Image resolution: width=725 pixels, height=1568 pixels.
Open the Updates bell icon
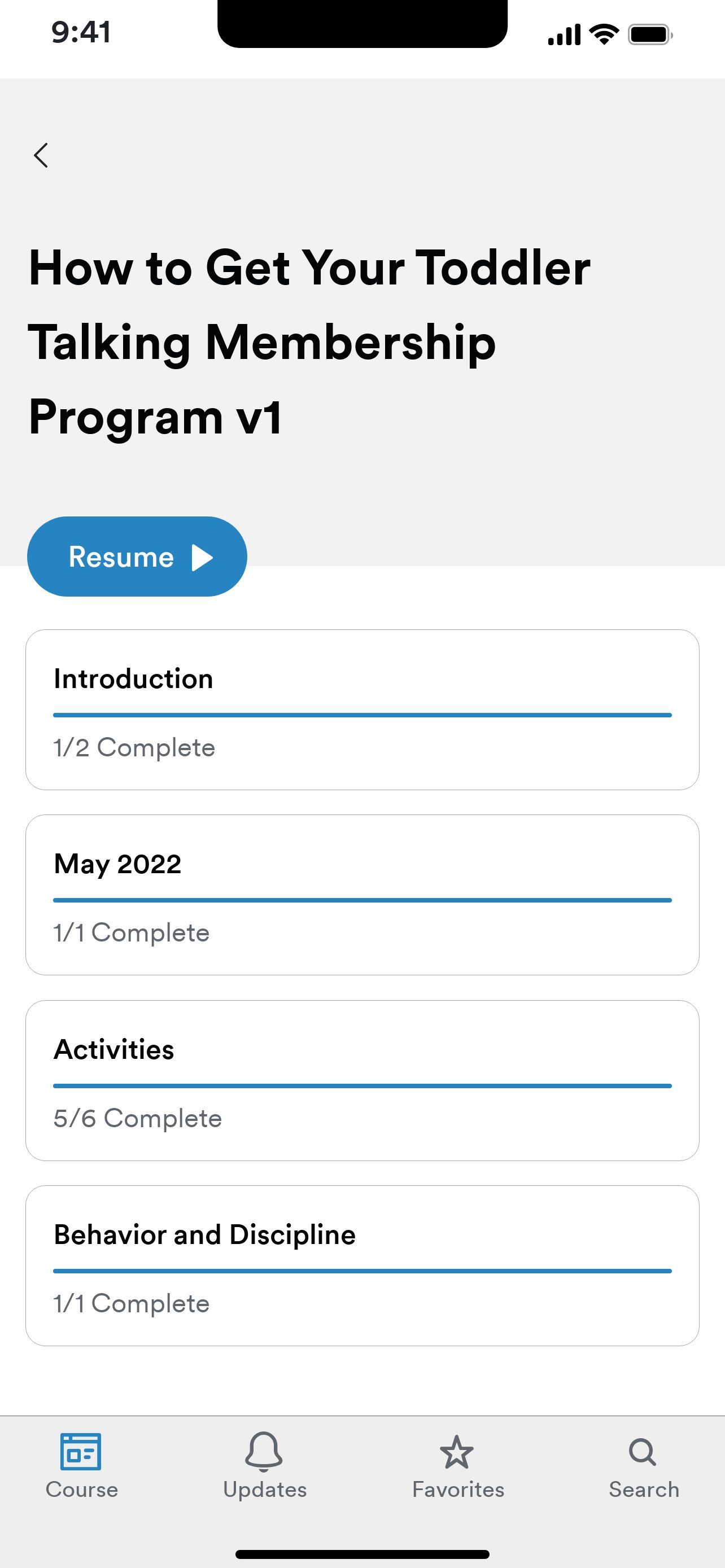click(264, 1452)
